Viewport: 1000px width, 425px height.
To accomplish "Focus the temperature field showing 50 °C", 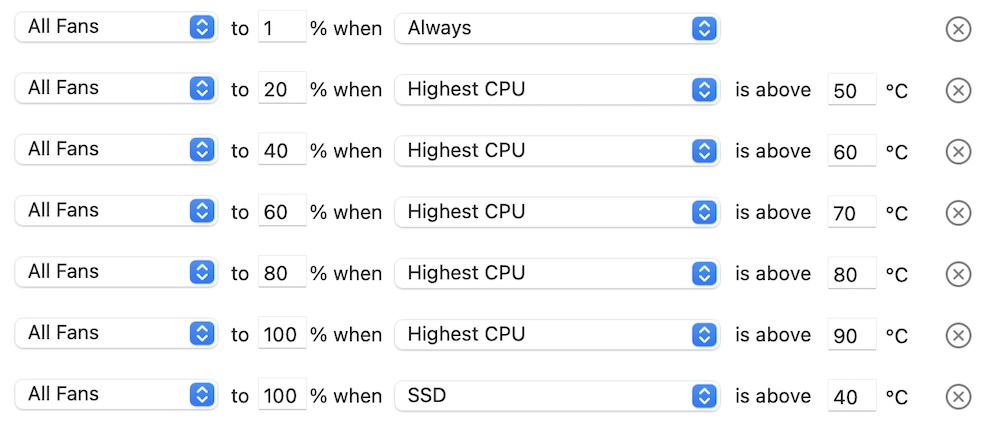I will [851, 91].
